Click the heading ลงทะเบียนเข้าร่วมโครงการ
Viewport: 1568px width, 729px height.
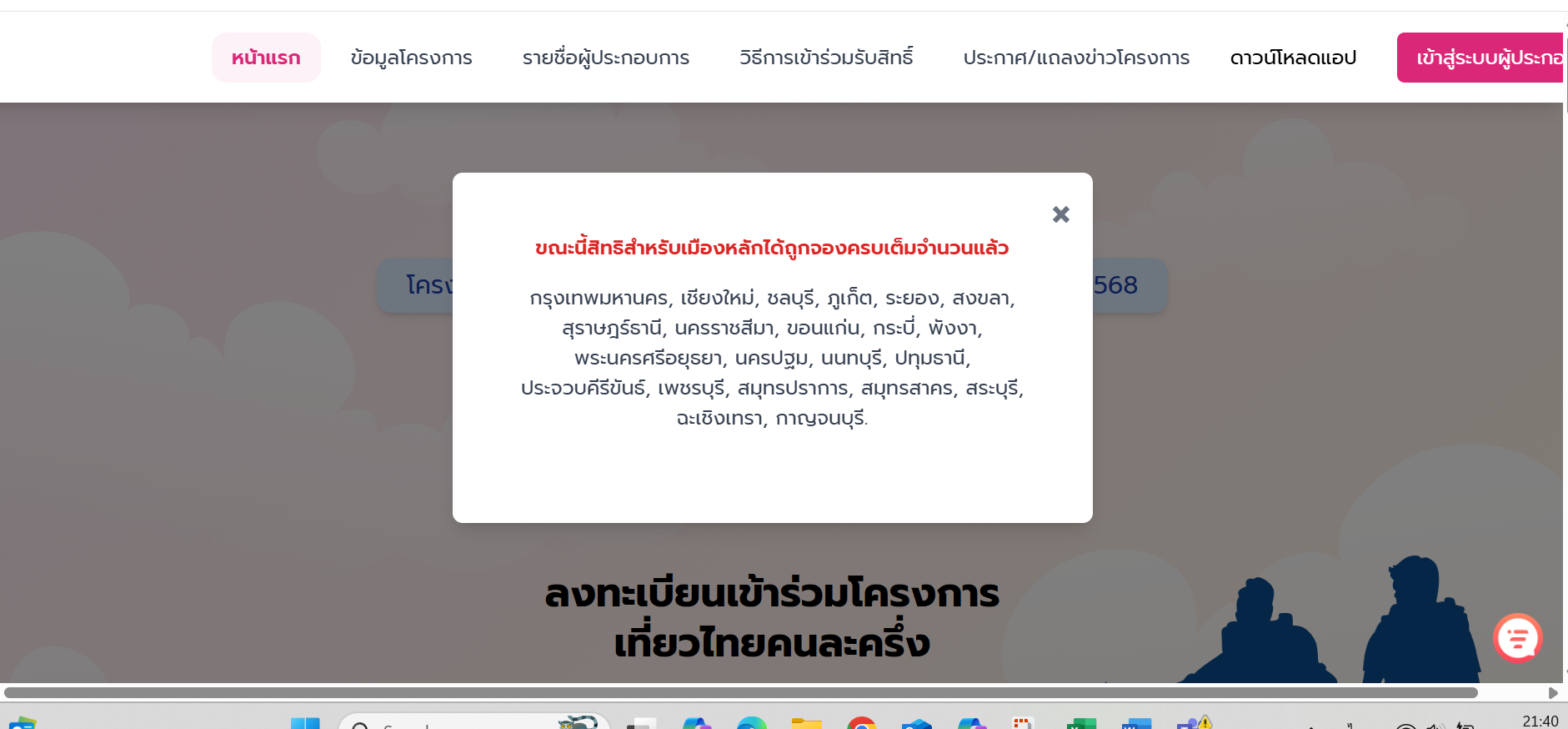(x=772, y=593)
